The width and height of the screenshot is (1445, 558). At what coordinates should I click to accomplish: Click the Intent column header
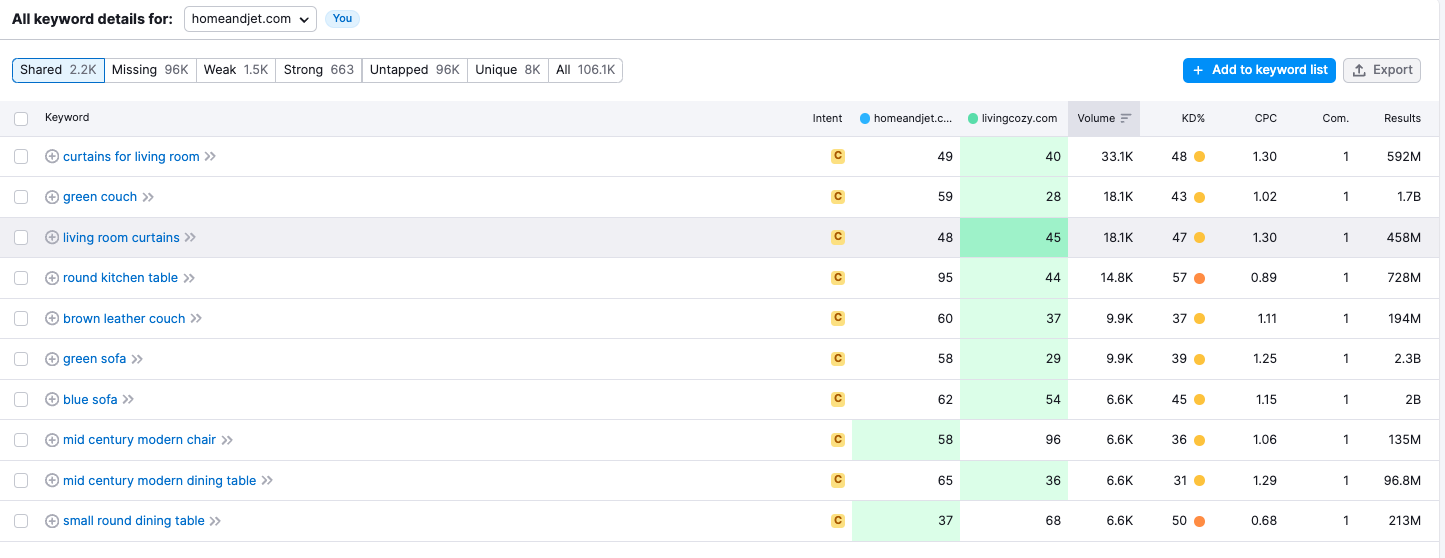point(827,118)
